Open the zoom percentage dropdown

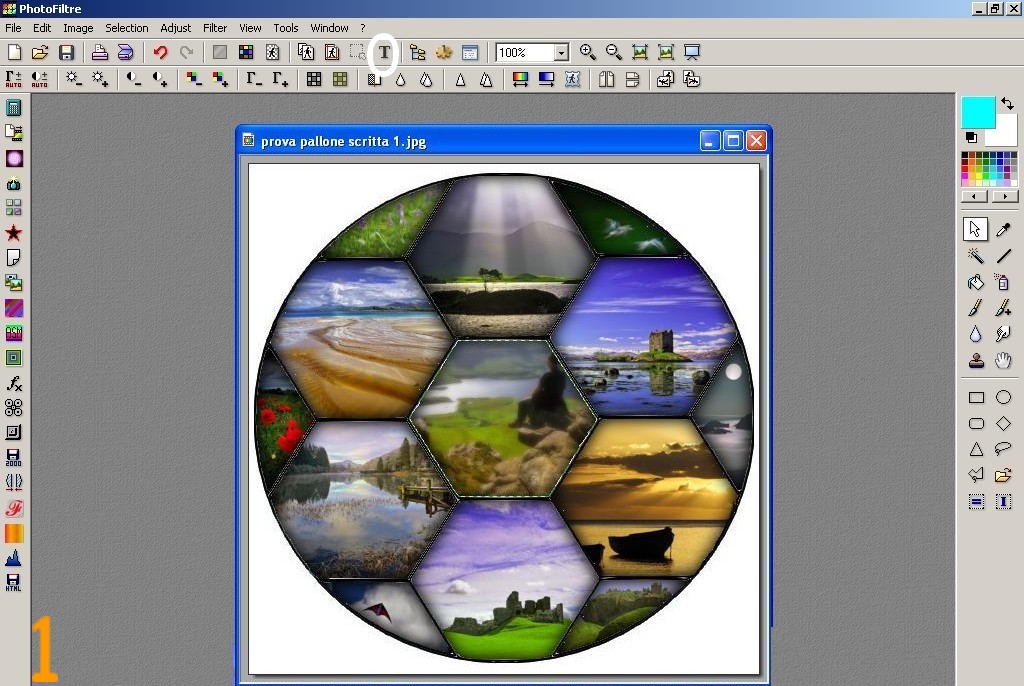[x=561, y=53]
